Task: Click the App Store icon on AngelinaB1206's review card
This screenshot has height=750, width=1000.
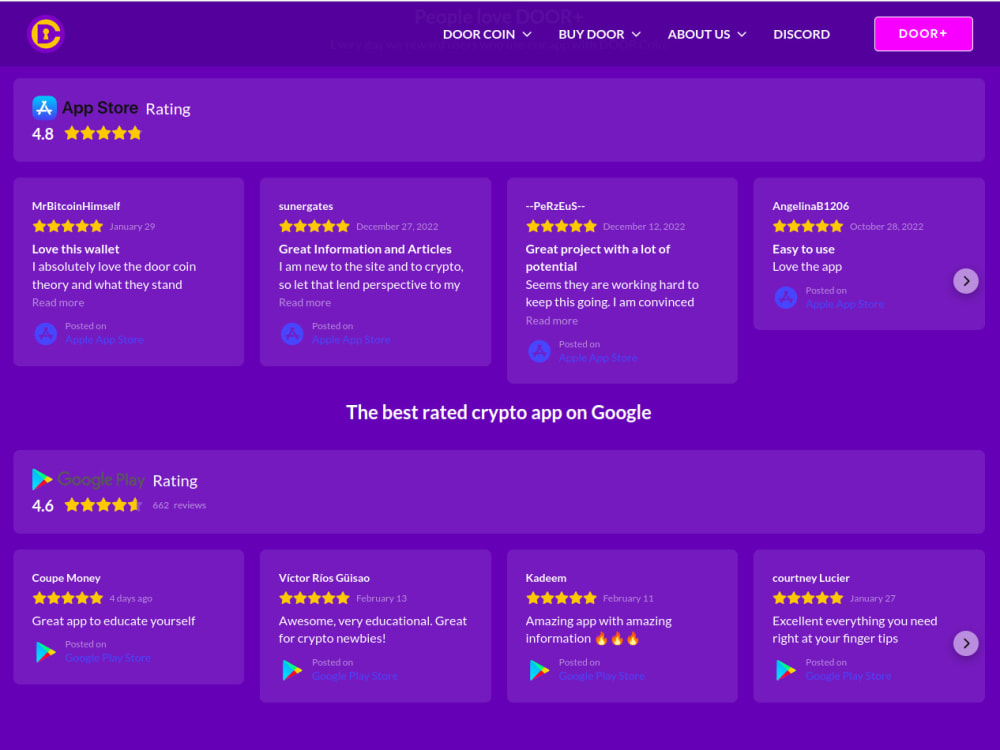Action: coord(786,297)
